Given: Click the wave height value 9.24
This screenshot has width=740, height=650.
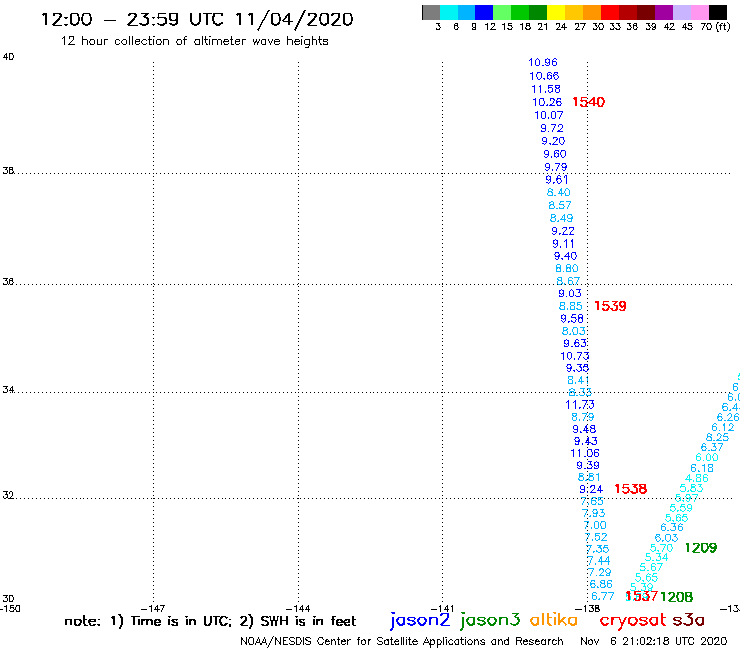Looking at the screenshot, I should tap(591, 490).
